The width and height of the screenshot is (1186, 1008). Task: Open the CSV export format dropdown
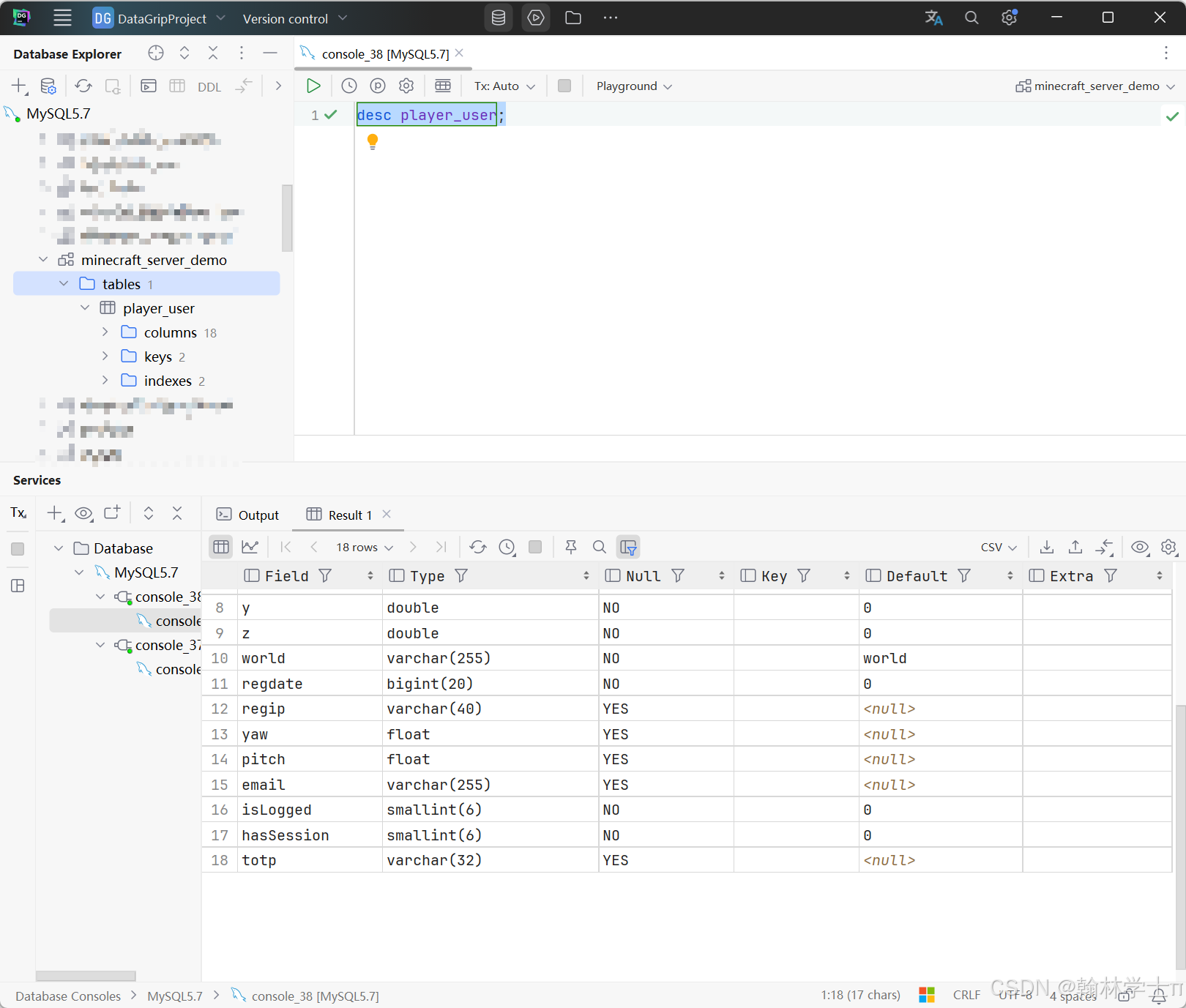tap(999, 547)
